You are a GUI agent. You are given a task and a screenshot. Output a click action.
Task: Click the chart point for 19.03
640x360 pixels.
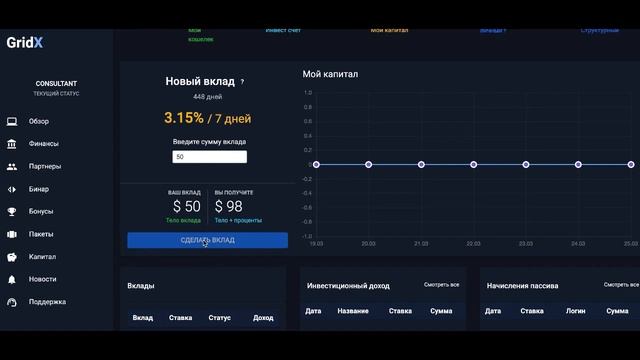point(316,164)
